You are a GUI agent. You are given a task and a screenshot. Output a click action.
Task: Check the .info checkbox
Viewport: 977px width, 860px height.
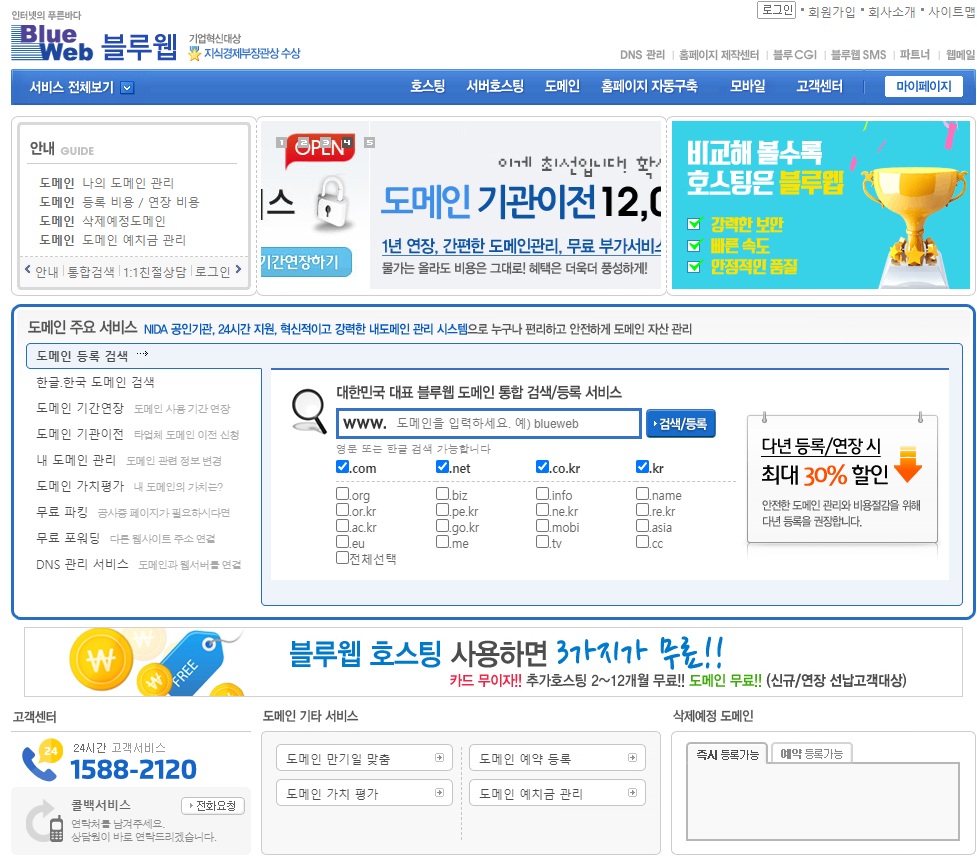coord(542,494)
